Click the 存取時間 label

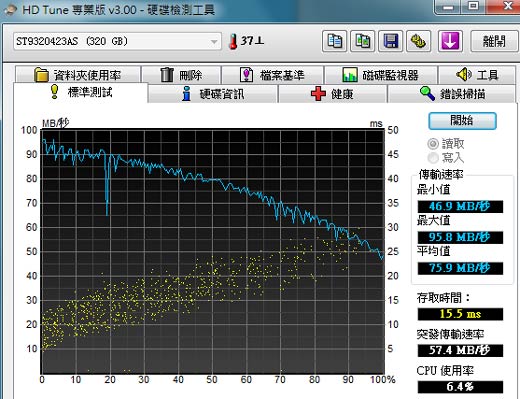pos(443,298)
